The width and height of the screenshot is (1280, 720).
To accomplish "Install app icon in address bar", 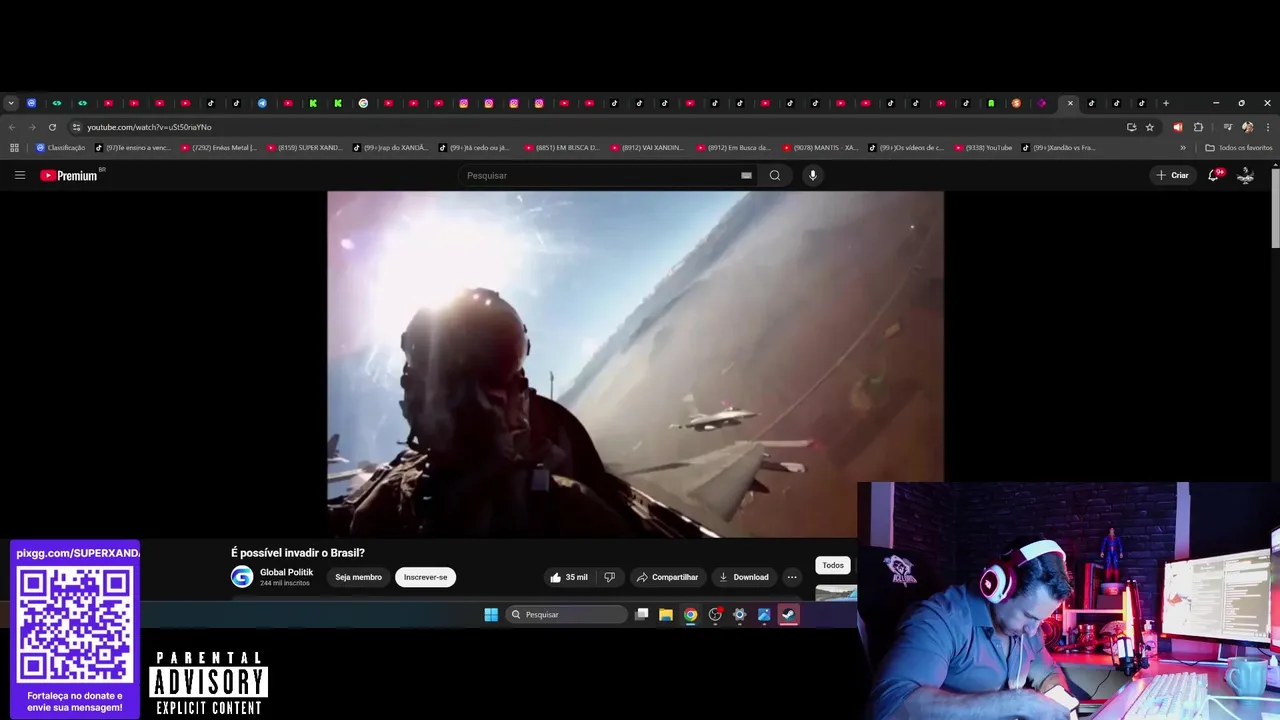I will coord(1131,127).
